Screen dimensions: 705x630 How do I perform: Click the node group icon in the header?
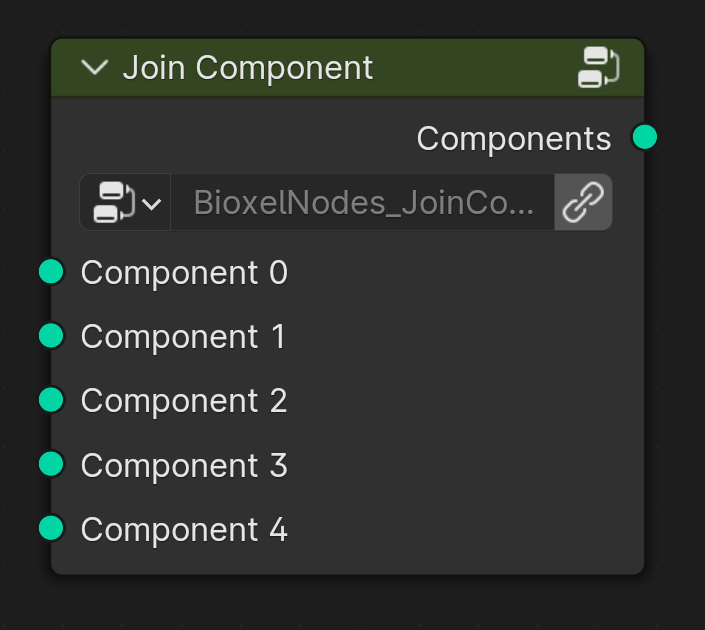coord(599,67)
